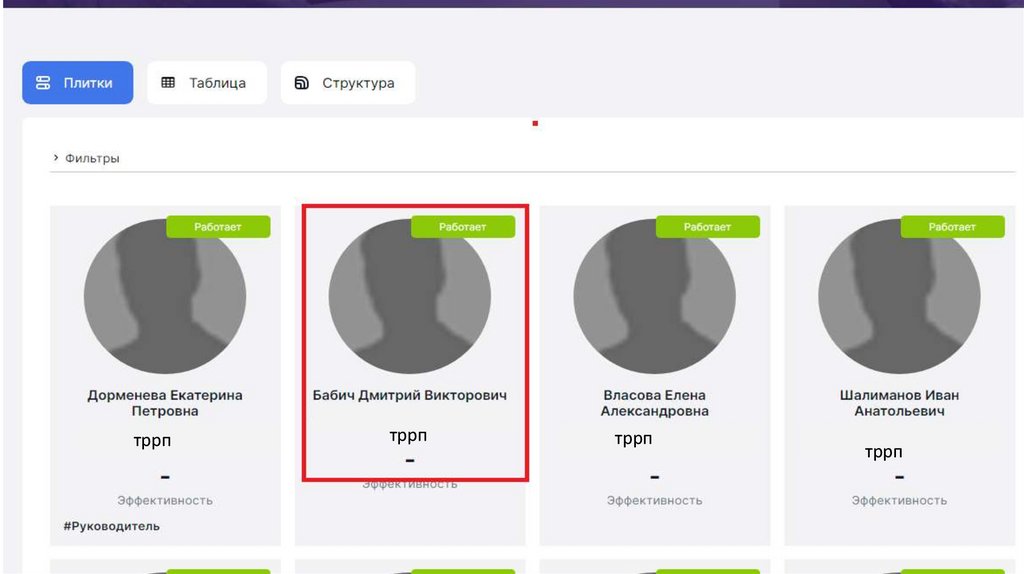The height and width of the screenshot is (574, 1024).
Task: Click Эффективность label under Шалиманов
Action: [x=899, y=500]
